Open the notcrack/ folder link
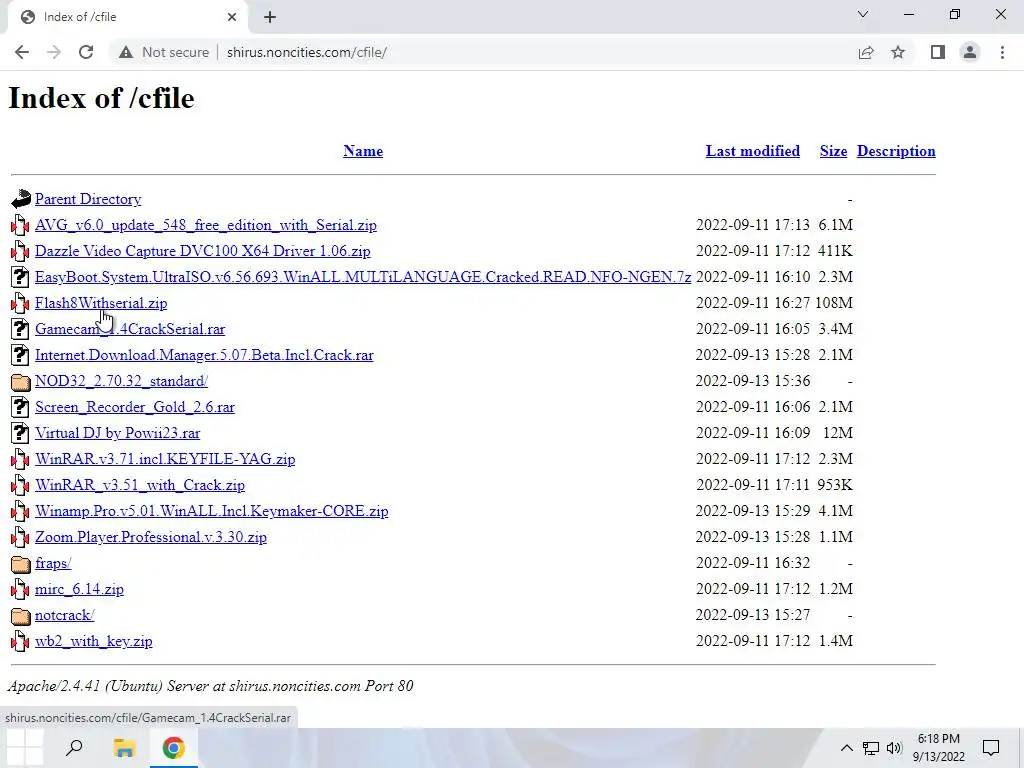This screenshot has width=1024, height=768. tap(65, 615)
